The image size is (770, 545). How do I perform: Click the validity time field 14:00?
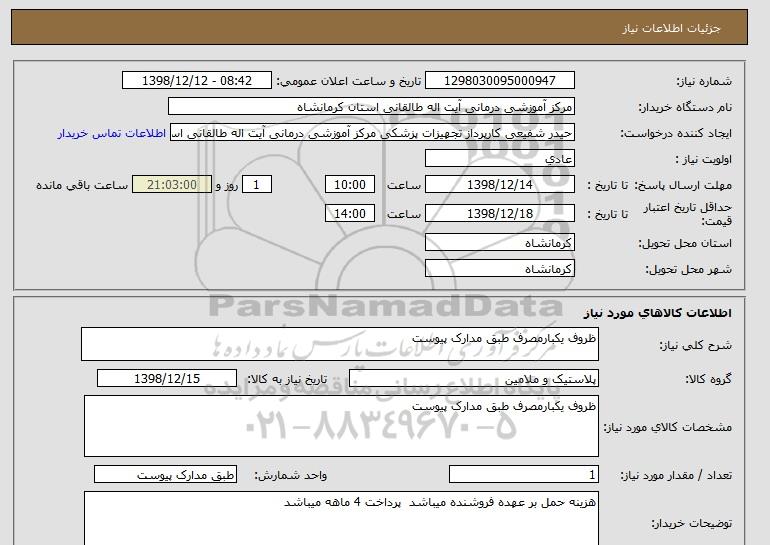(350, 214)
